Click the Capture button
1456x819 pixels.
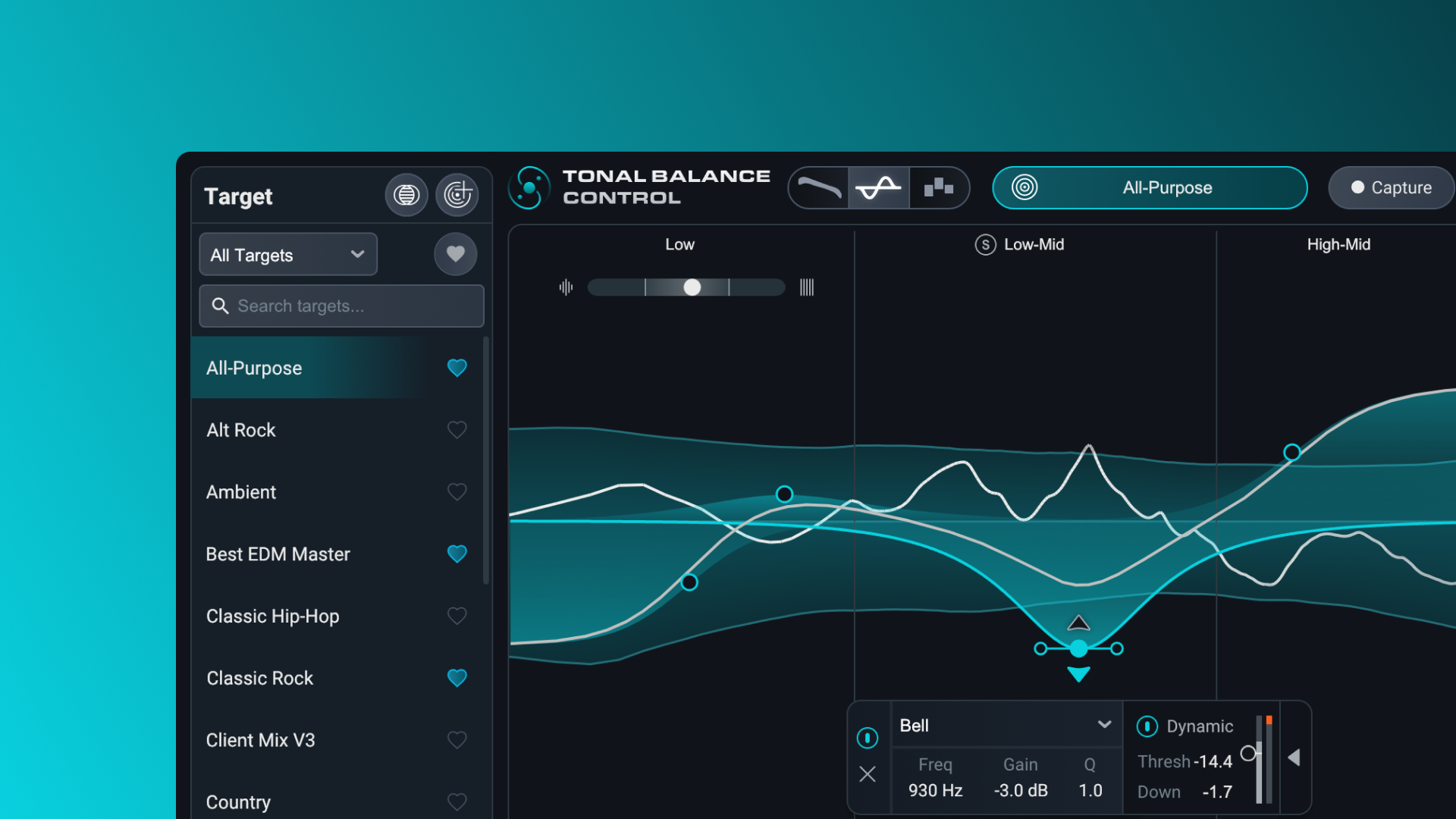(1391, 187)
